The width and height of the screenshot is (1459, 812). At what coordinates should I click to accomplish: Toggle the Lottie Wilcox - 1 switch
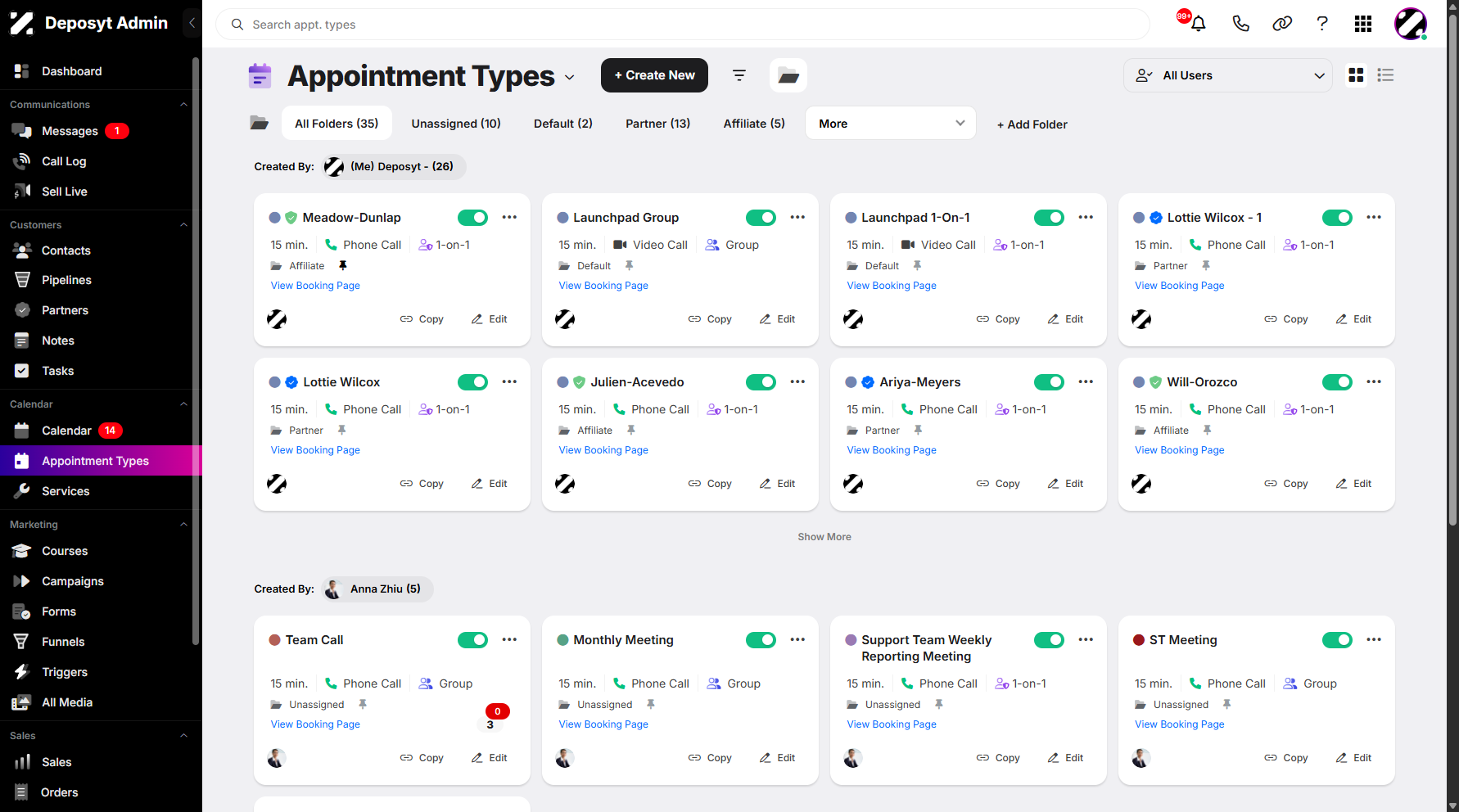pos(1337,217)
